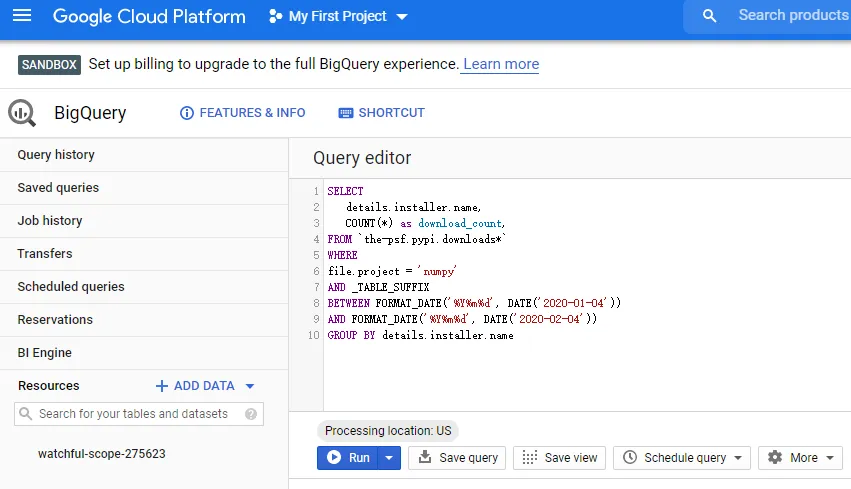Focus the tables and datasets search field
851x489 pixels.
coord(133,414)
